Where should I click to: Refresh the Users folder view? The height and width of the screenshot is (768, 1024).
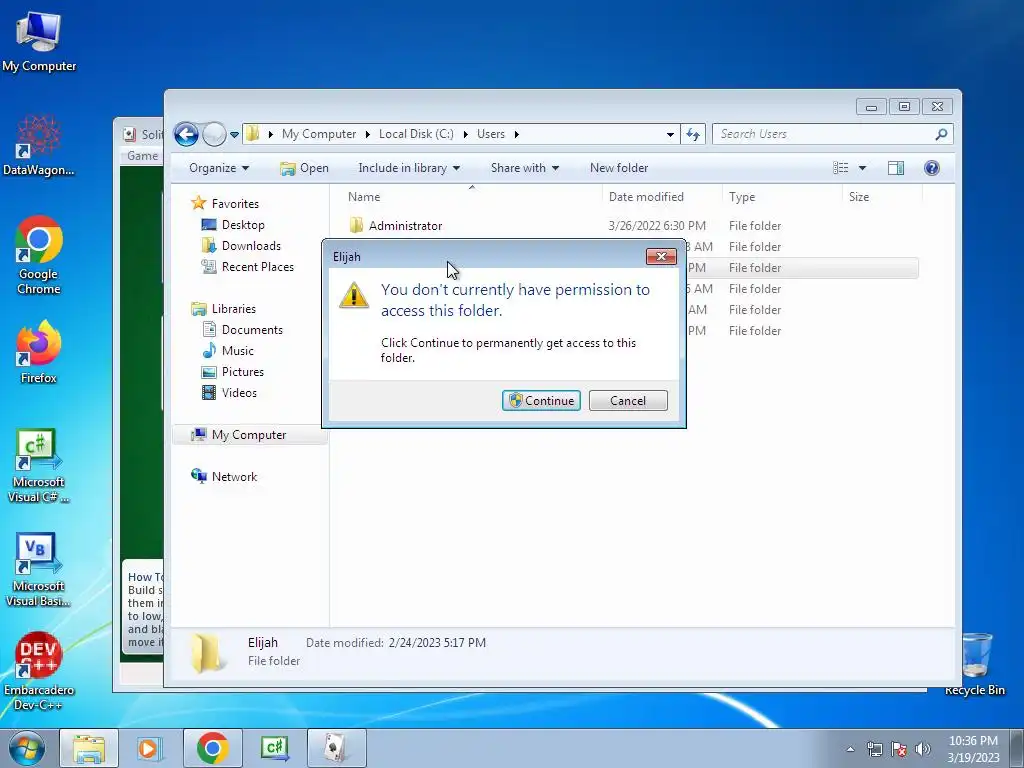click(692, 135)
